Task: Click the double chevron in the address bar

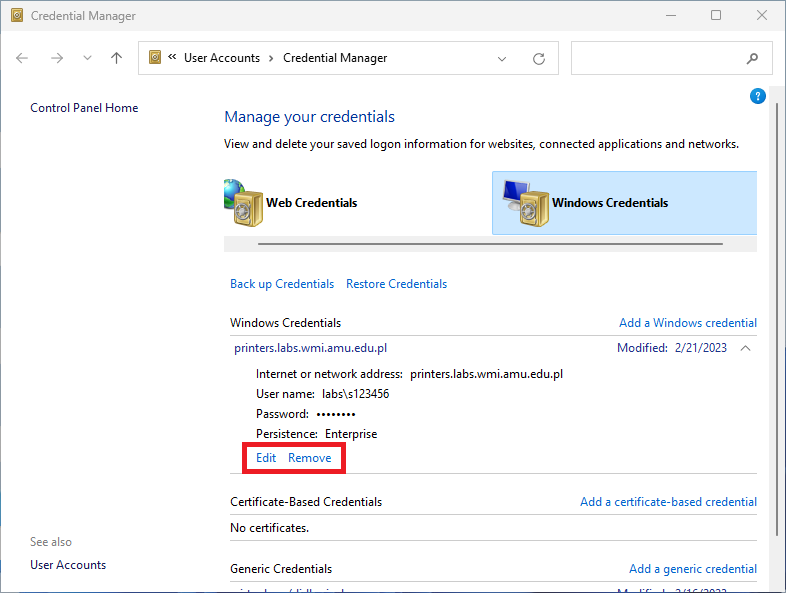Action: [172, 57]
